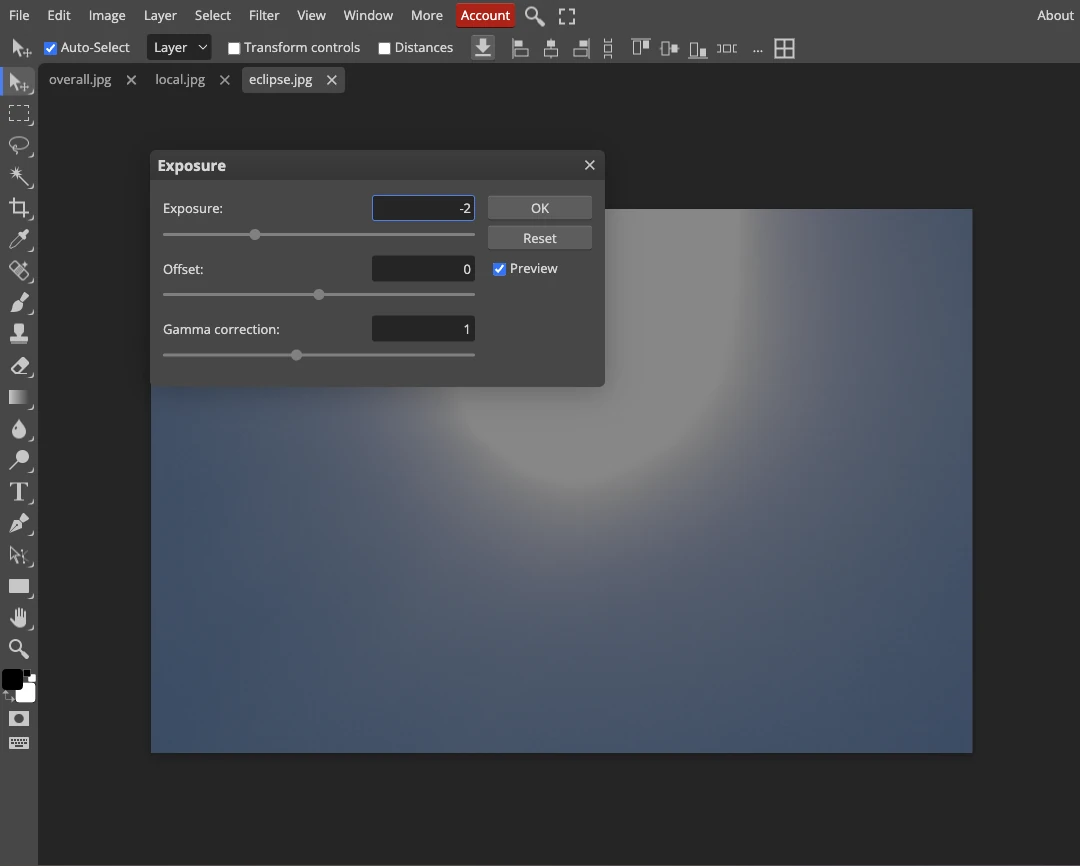
Task: Select the Eraser tool
Action: [x=19, y=365]
